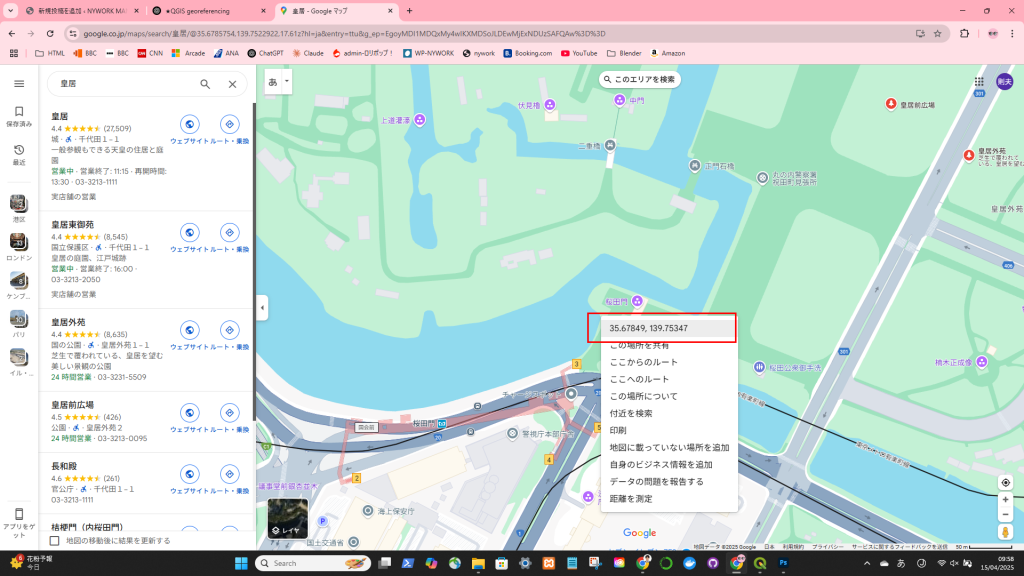Click the route icon for 皇居外苑
The width and height of the screenshot is (1024, 576).
click(x=229, y=330)
